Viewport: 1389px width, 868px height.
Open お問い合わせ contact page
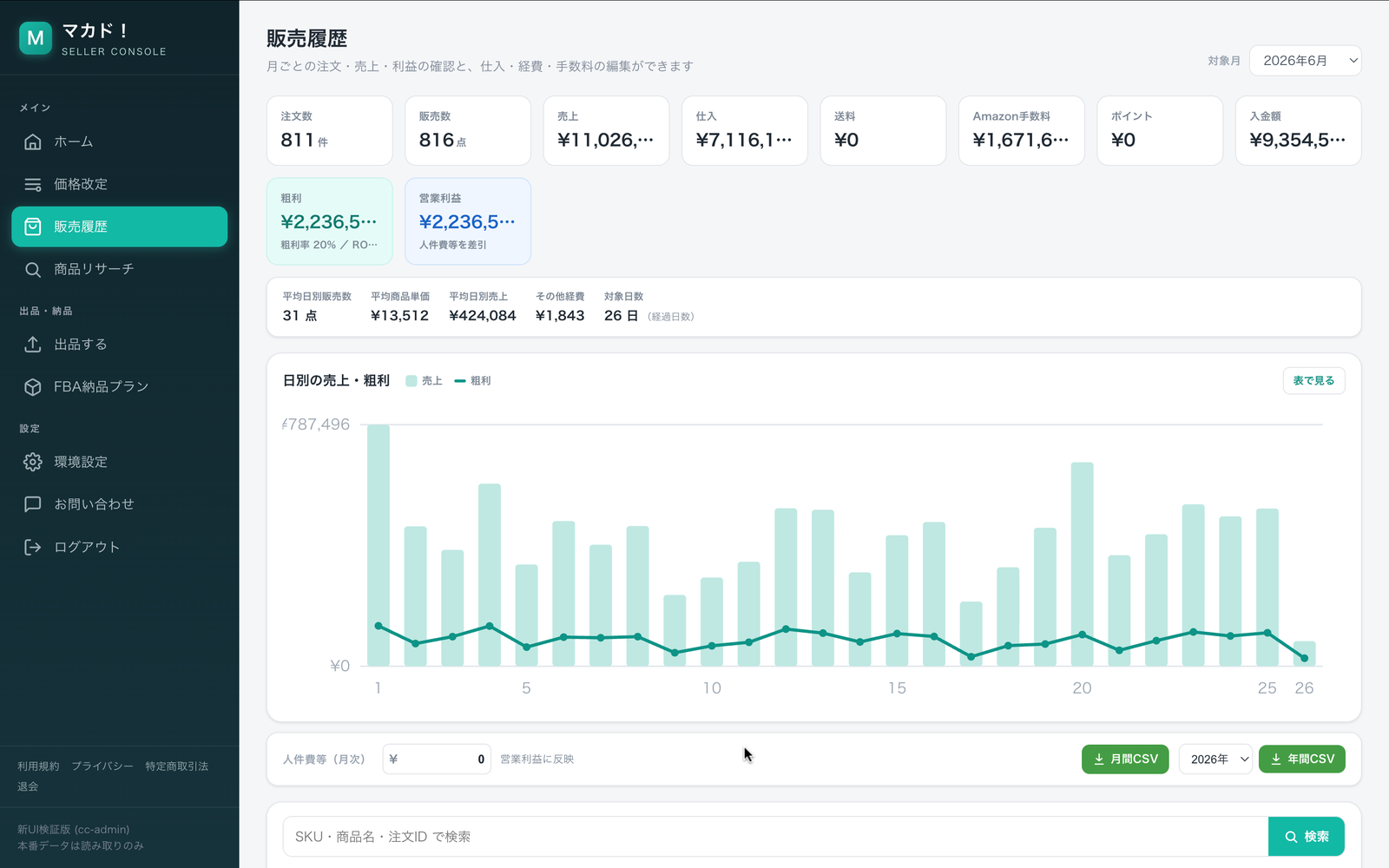pyautogui.click(x=120, y=504)
